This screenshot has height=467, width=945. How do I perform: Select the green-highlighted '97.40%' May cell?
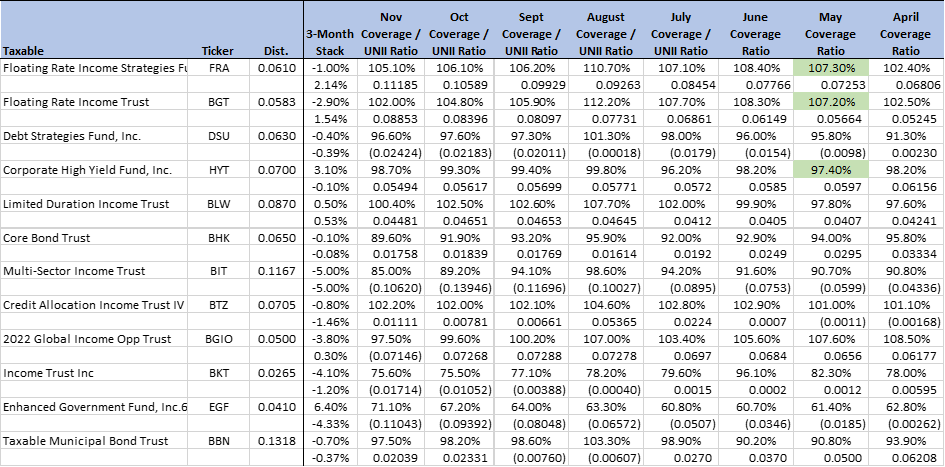[x=830, y=170]
